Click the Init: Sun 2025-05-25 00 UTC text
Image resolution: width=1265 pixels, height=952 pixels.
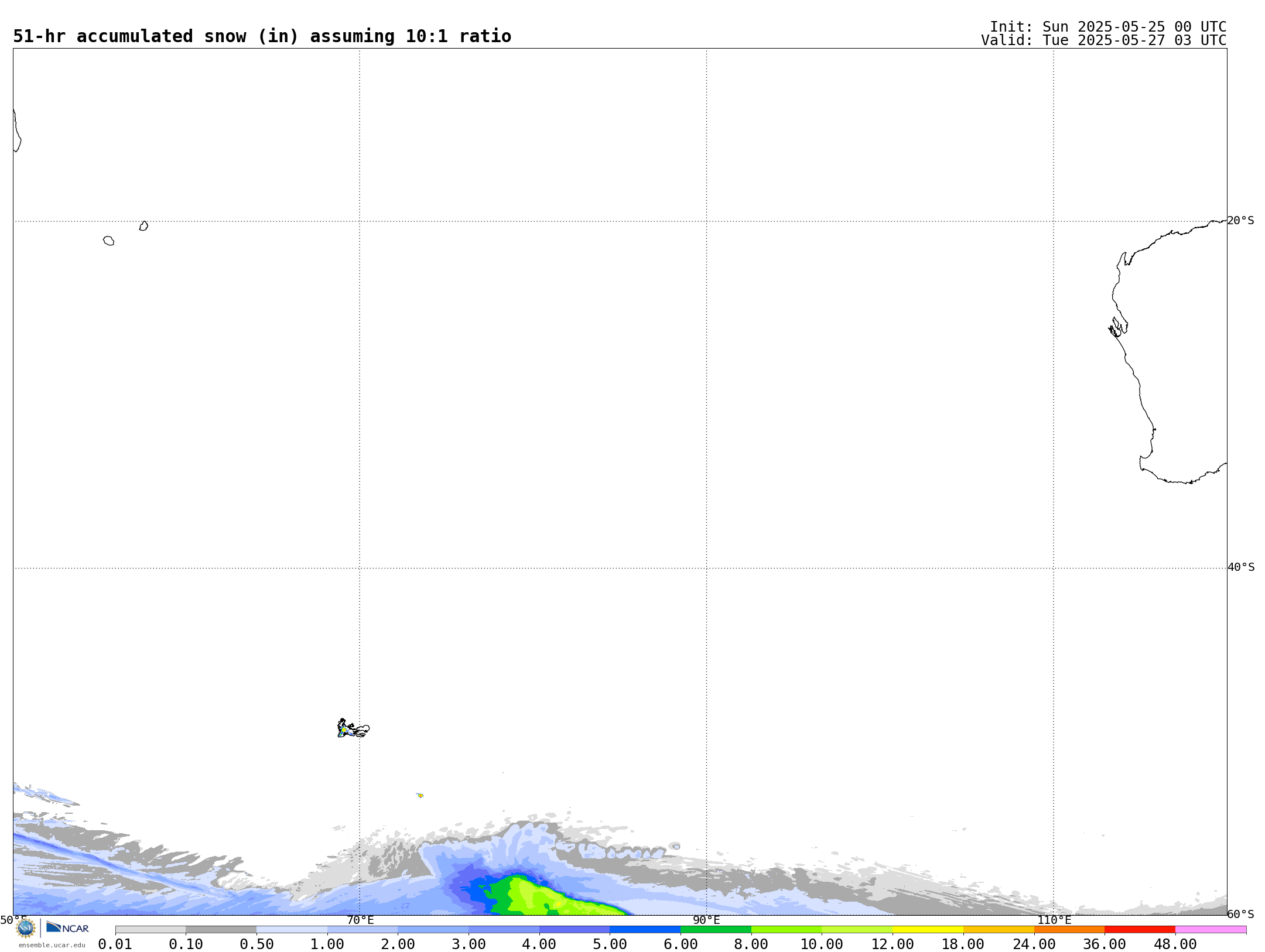pyautogui.click(x=1108, y=27)
